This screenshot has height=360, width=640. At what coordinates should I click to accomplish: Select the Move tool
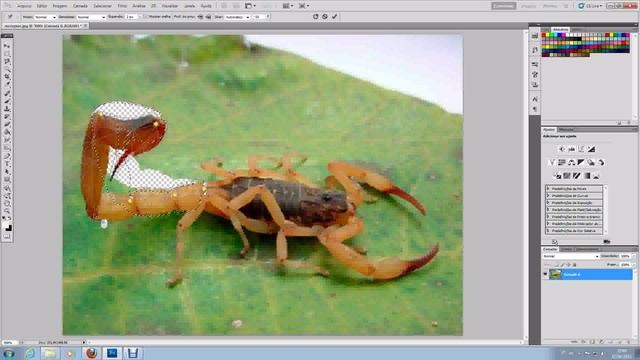7,47
